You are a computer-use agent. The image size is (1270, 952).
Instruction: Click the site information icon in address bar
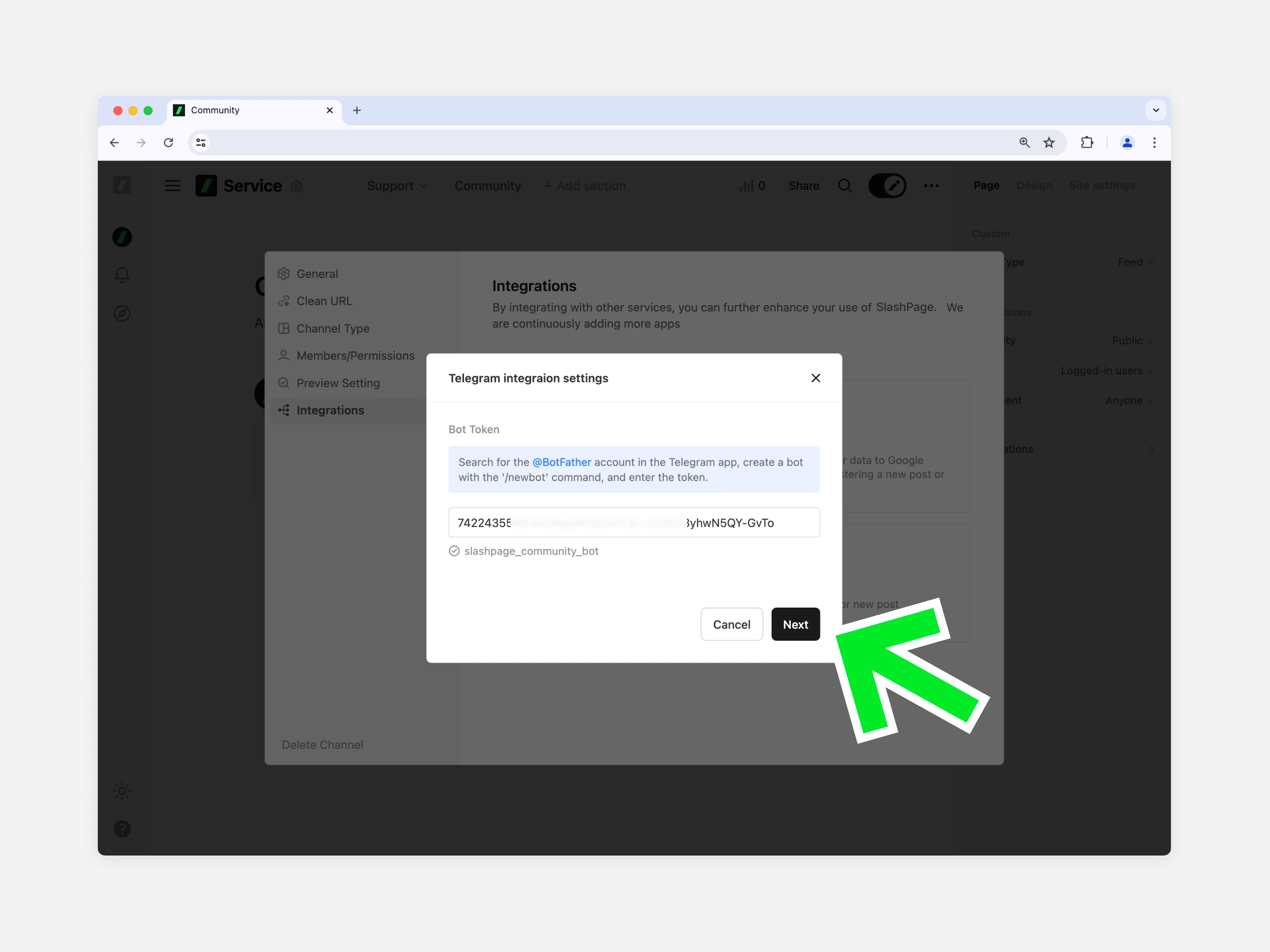click(x=200, y=142)
